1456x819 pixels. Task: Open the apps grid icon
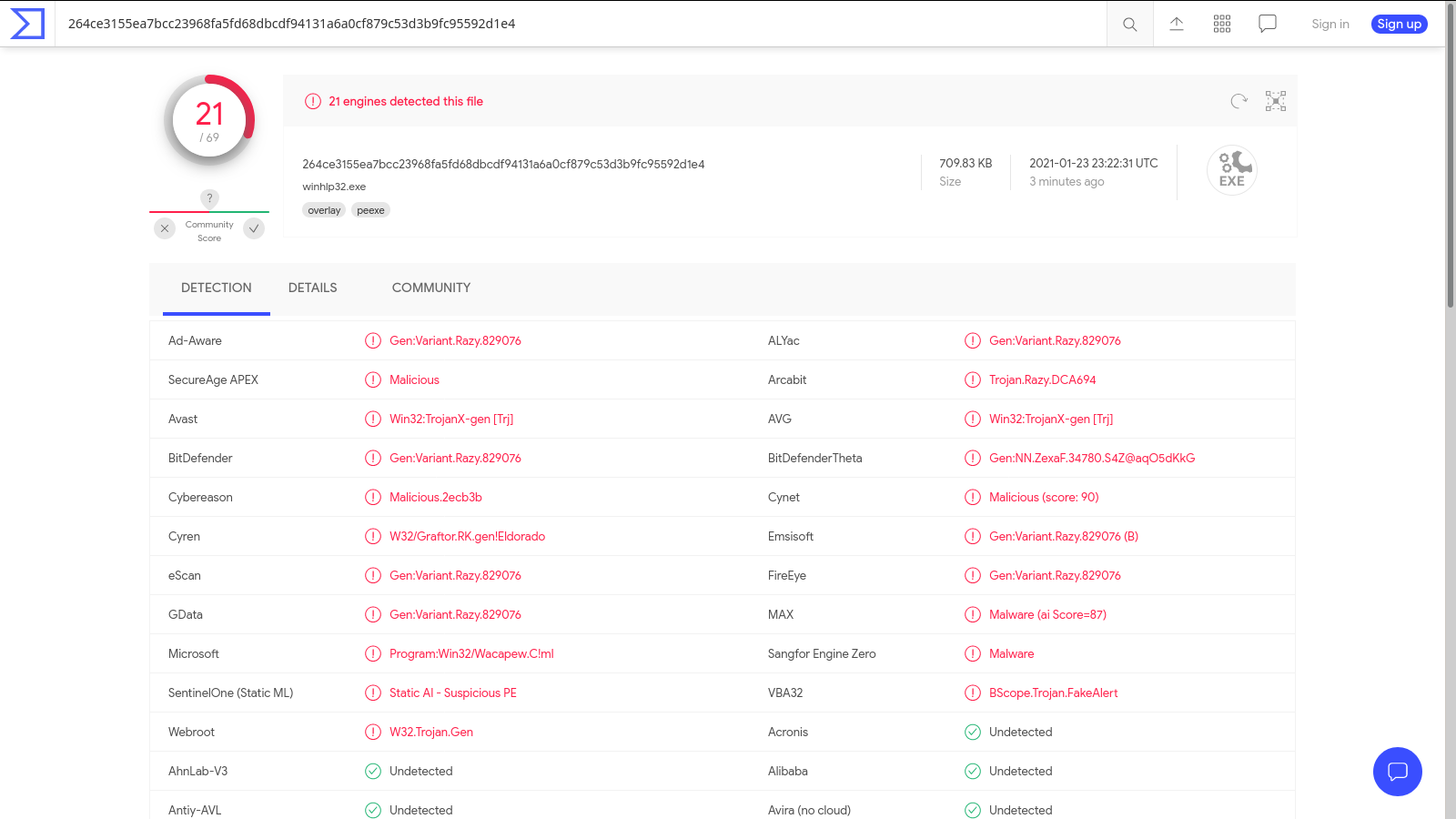[1222, 24]
